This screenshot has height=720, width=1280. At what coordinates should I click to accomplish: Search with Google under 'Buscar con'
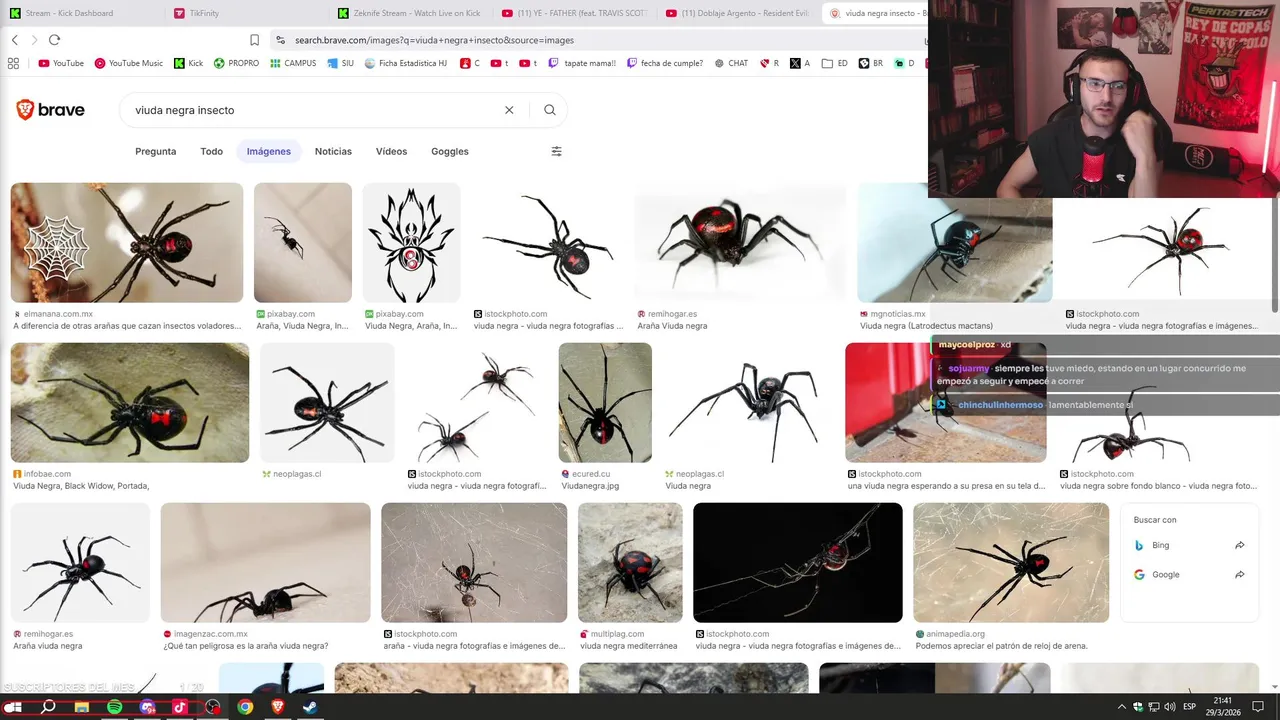(x=1190, y=574)
